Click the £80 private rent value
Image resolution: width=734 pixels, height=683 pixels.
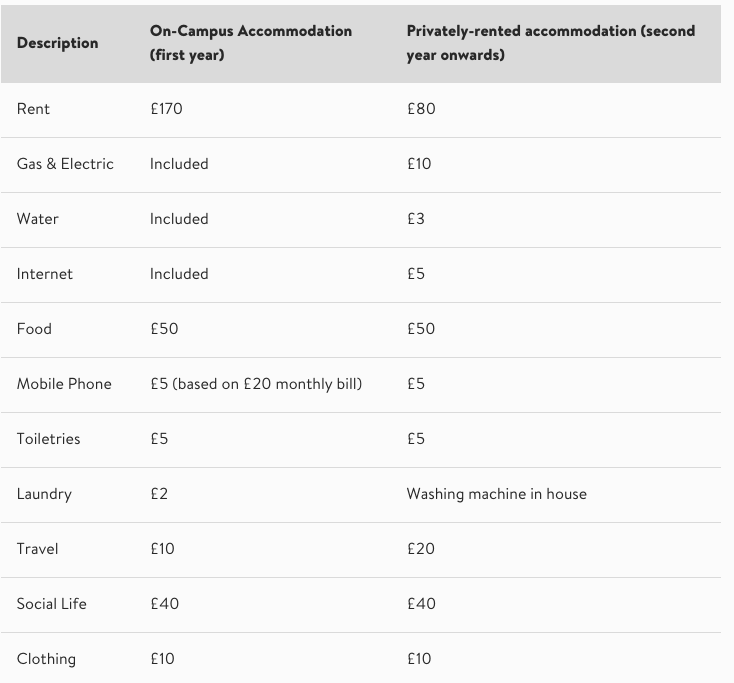point(421,109)
